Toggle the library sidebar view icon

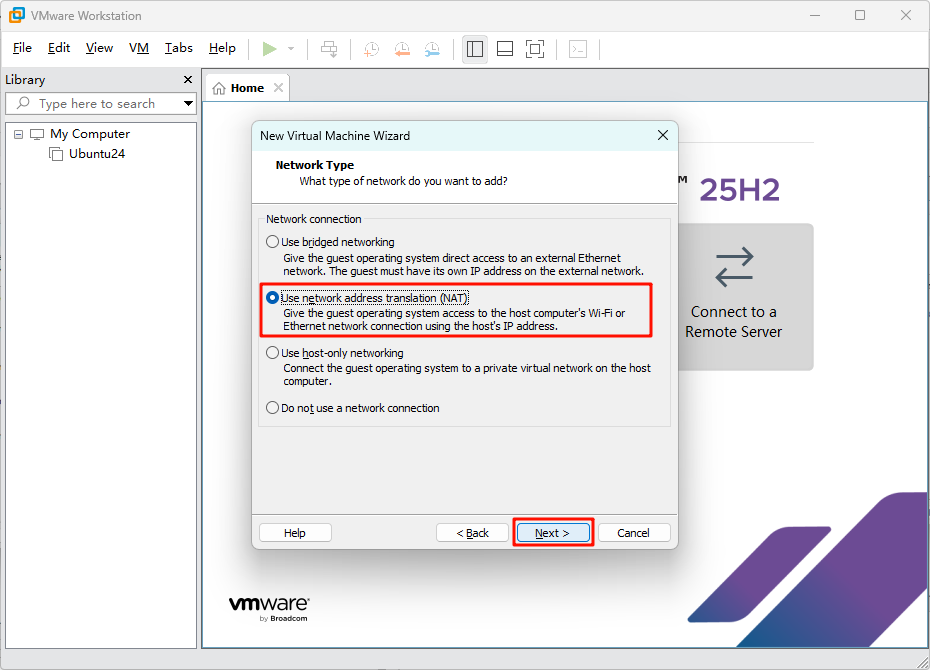(x=474, y=49)
